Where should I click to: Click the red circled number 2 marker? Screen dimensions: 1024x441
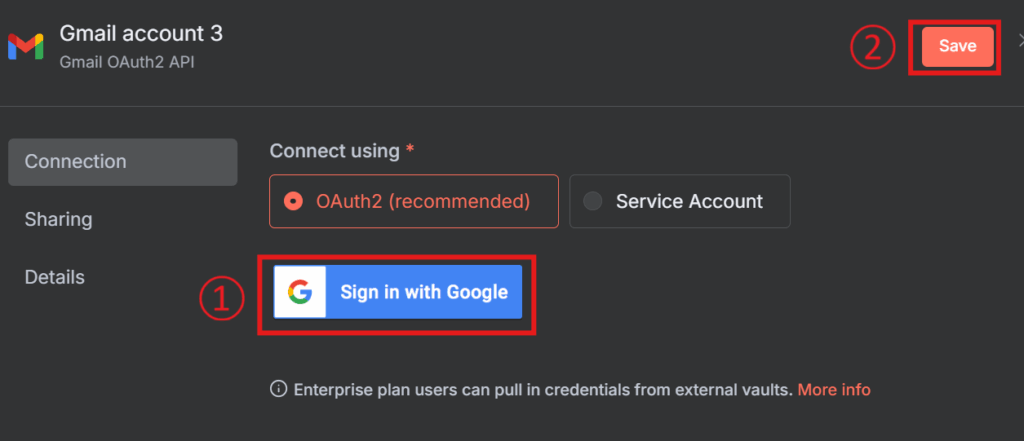(873, 48)
